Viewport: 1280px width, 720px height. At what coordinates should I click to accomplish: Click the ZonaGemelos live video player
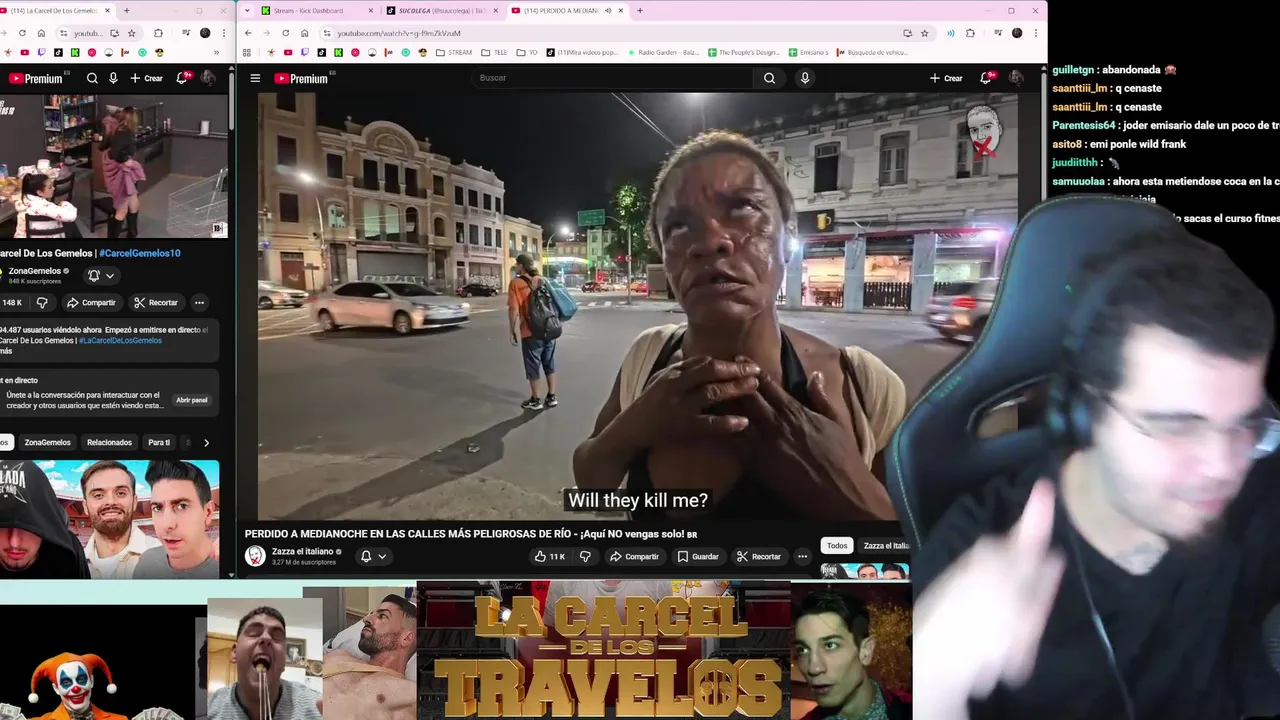click(x=114, y=166)
